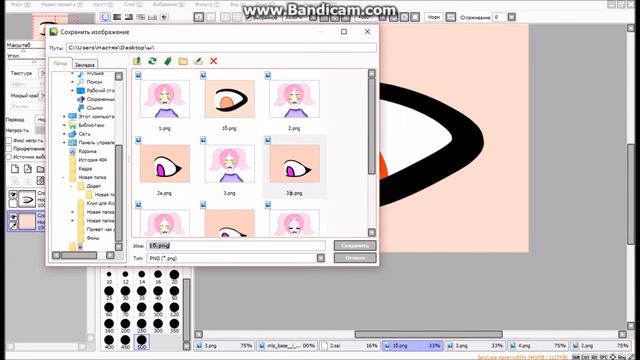Click the stabilizer 'Сглаживание' value field
The image size is (640, 360).
tap(500, 17)
